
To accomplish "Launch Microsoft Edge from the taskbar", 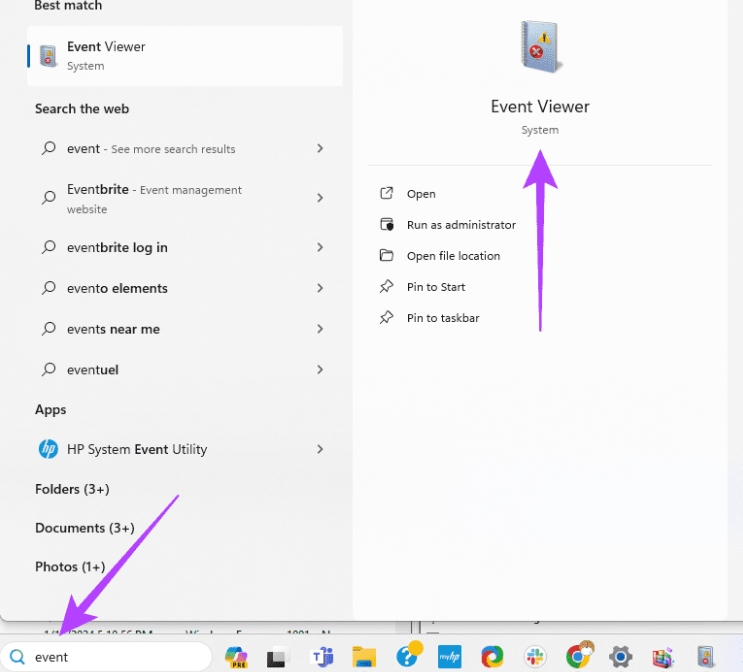I will [x=492, y=657].
